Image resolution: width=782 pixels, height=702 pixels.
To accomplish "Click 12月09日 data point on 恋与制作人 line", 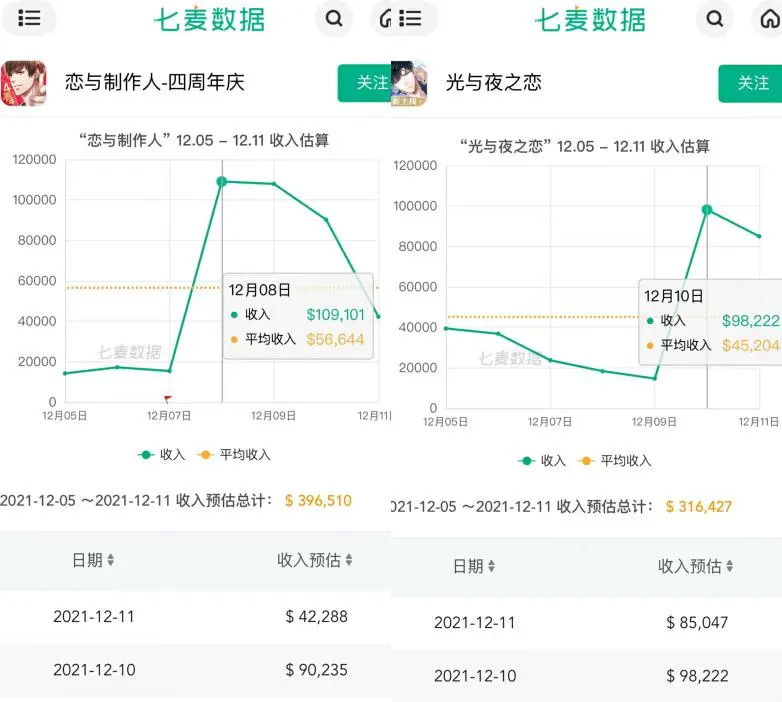I will pos(274,184).
